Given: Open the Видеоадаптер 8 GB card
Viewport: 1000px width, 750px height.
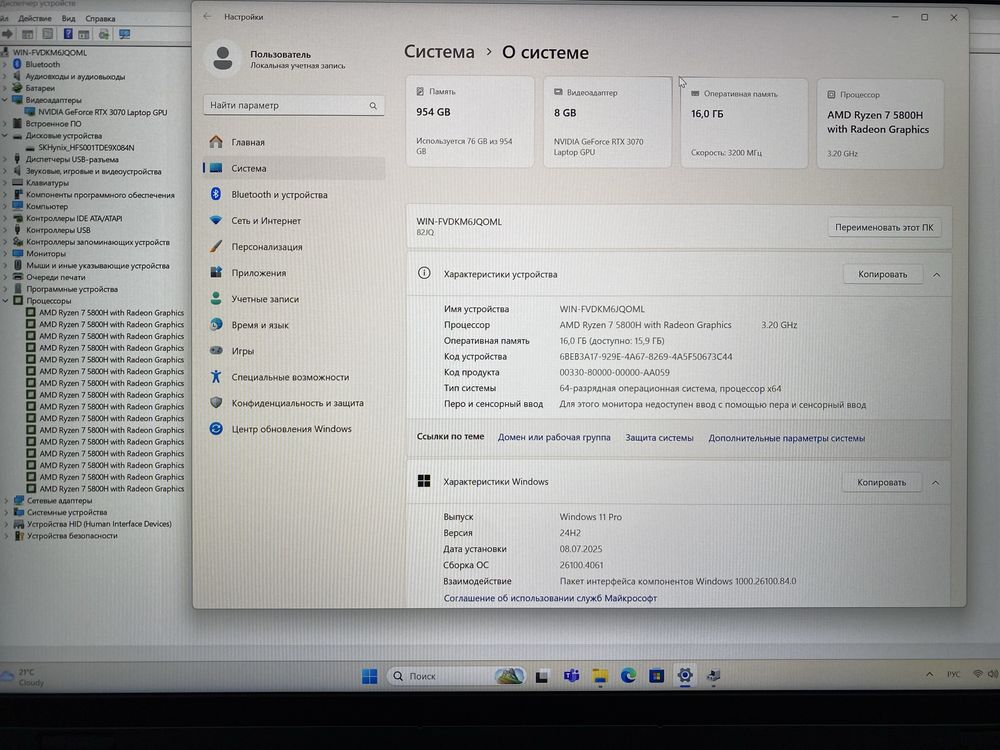Looking at the screenshot, I should (x=607, y=122).
